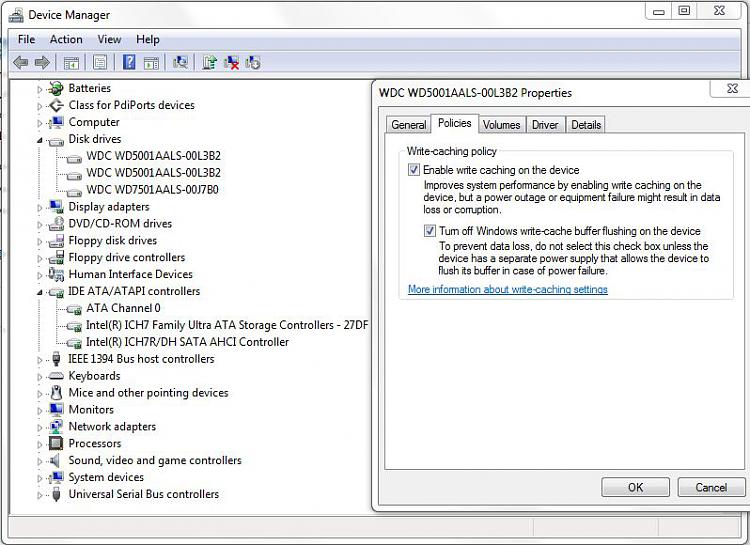Click the Uninstall device red X icon
The height and width of the screenshot is (545, 750).
click(232, 62)
